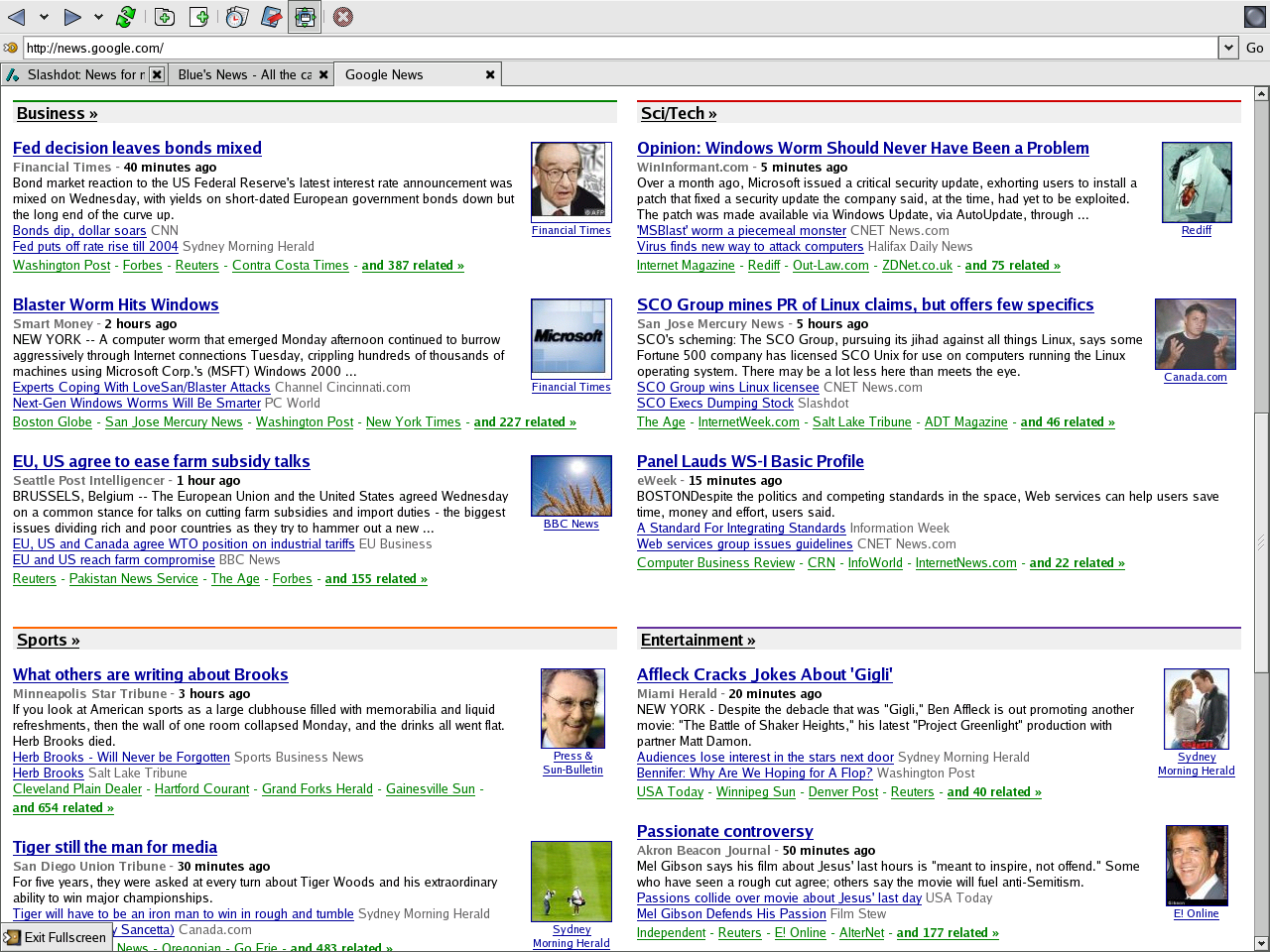Open 'Affleck Cracks Jokes About Gigli' headline
The image size is (1270, 952).
(x=765, y=674)
